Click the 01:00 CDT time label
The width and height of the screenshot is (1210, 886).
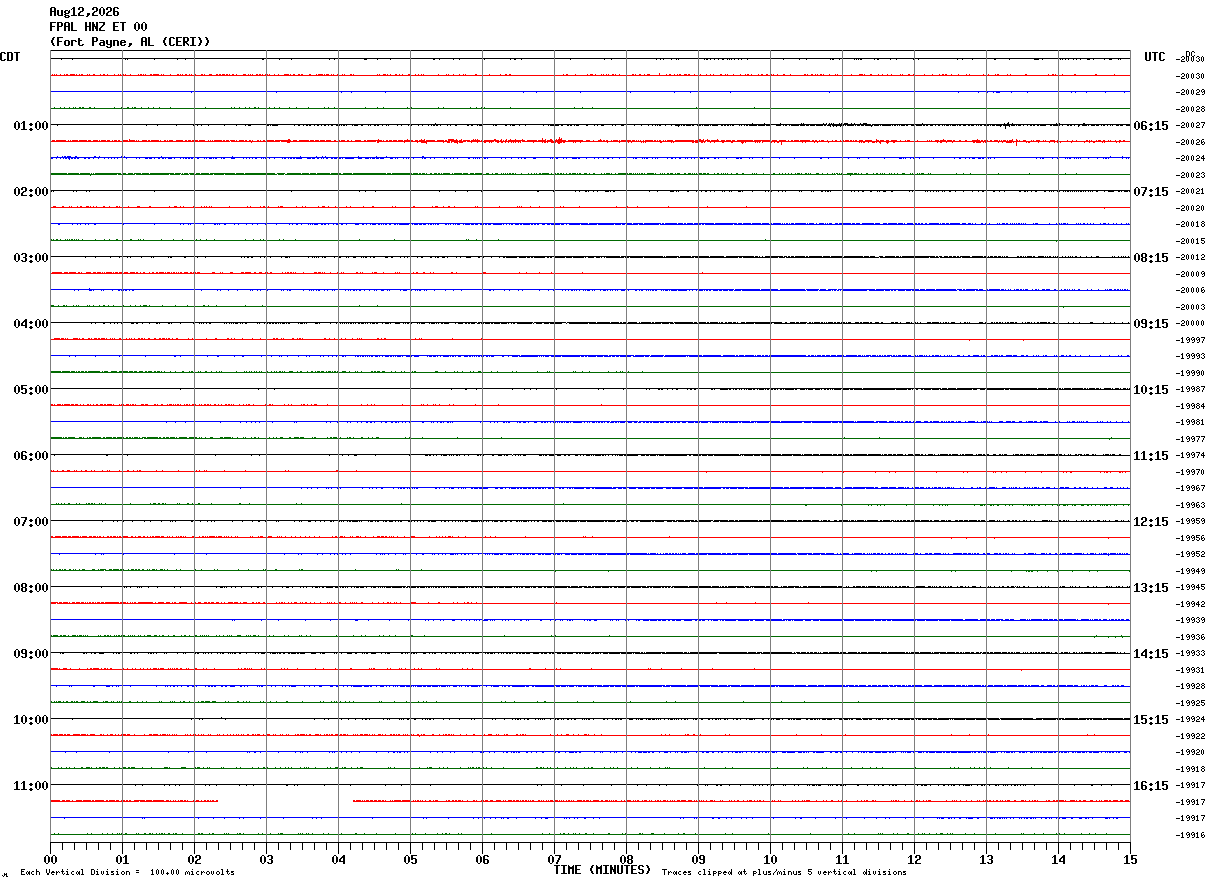point(31,125)
